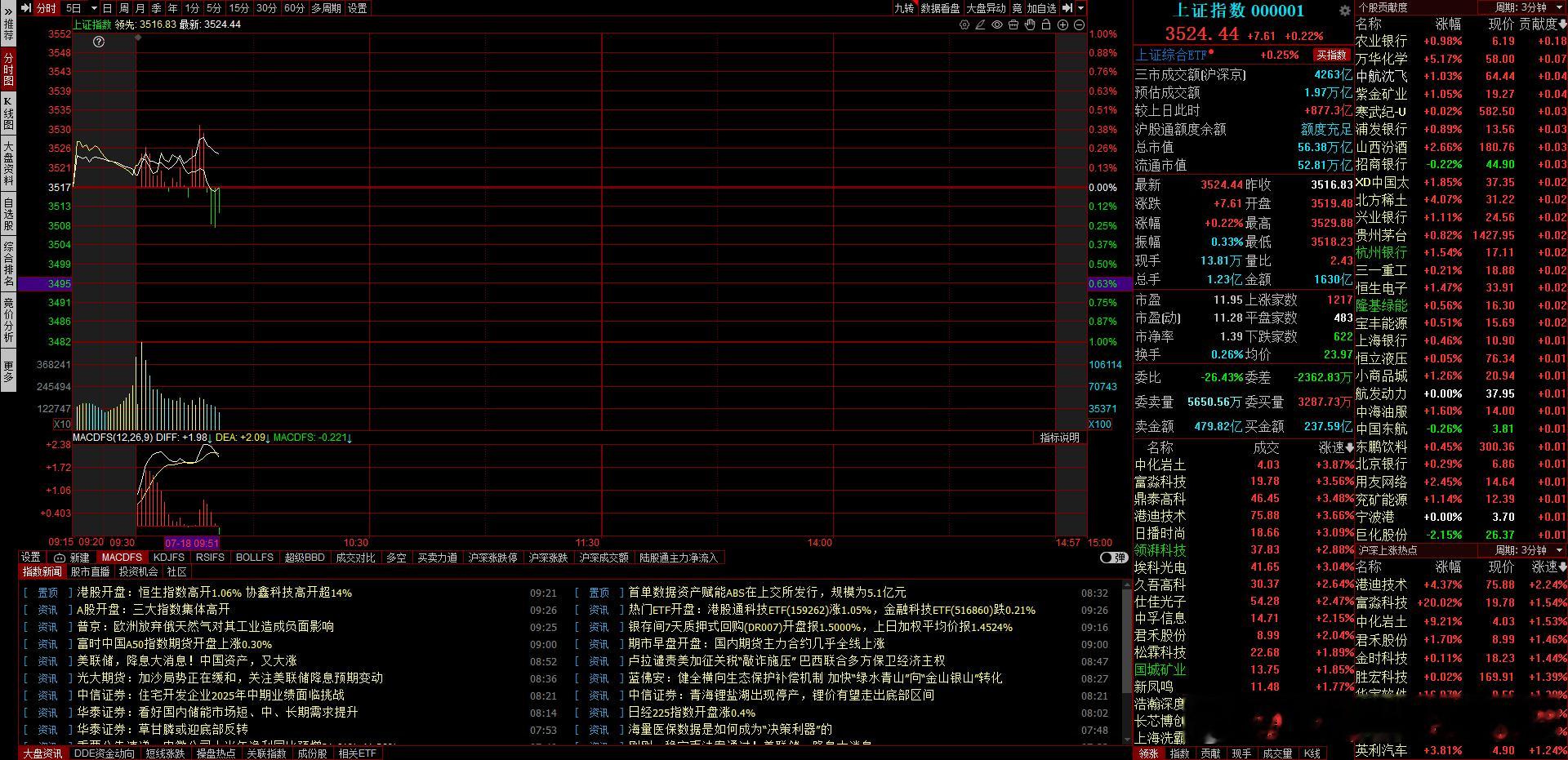Open 更多 in left sidebar
Screen dimensions: 1568x760
tap(8, 371)
